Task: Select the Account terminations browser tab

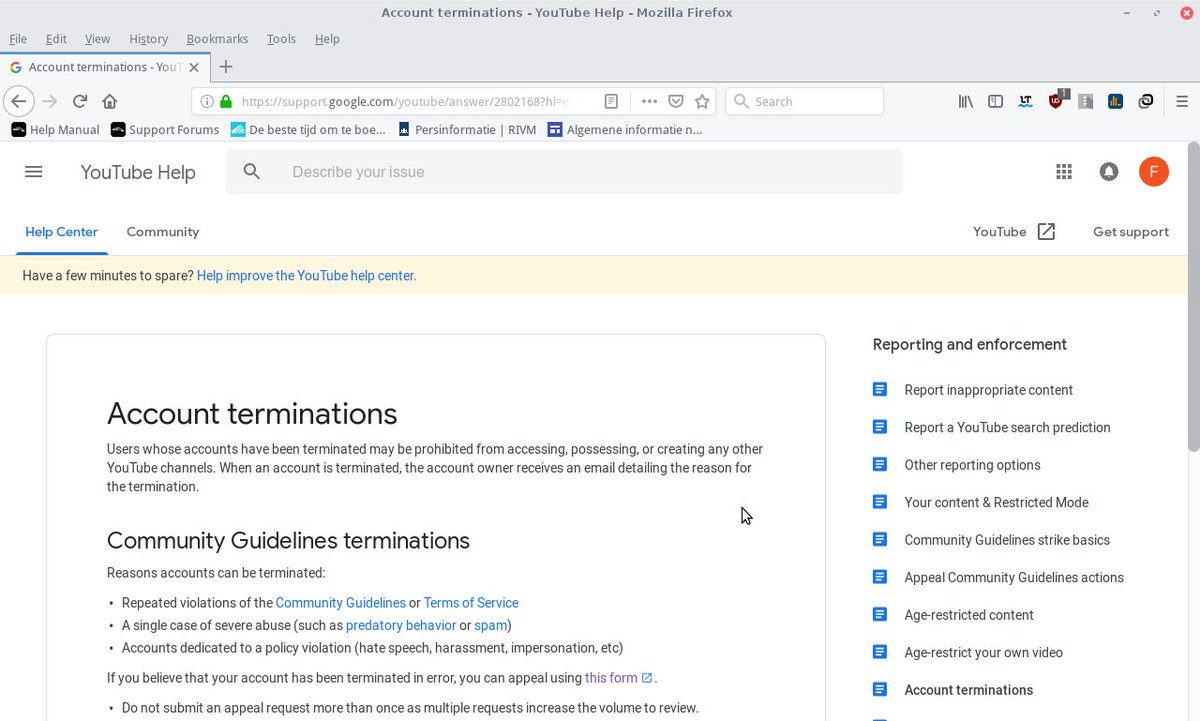Action: 104,67
